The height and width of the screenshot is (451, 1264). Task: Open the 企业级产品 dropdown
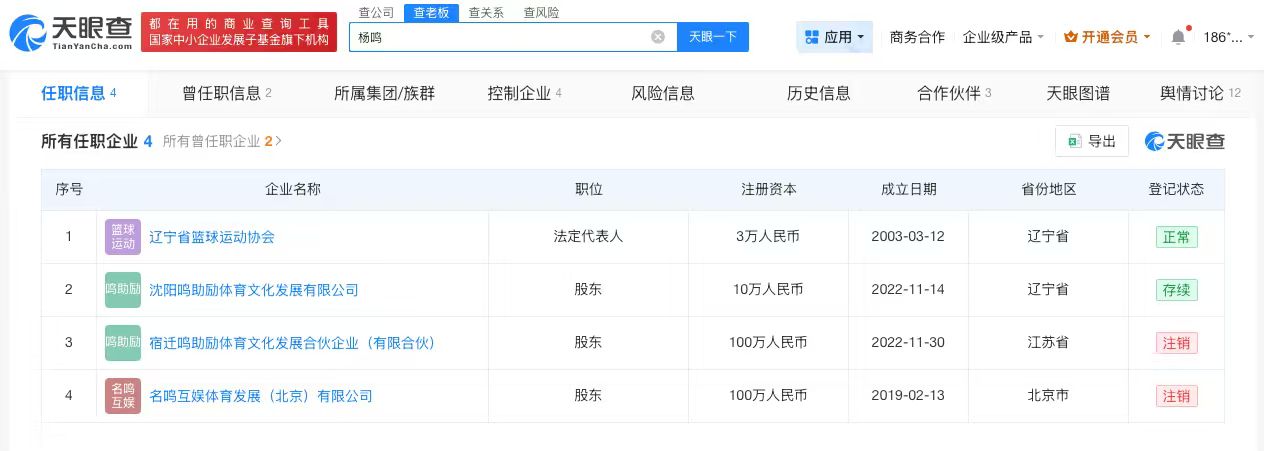coord(1002,37)
